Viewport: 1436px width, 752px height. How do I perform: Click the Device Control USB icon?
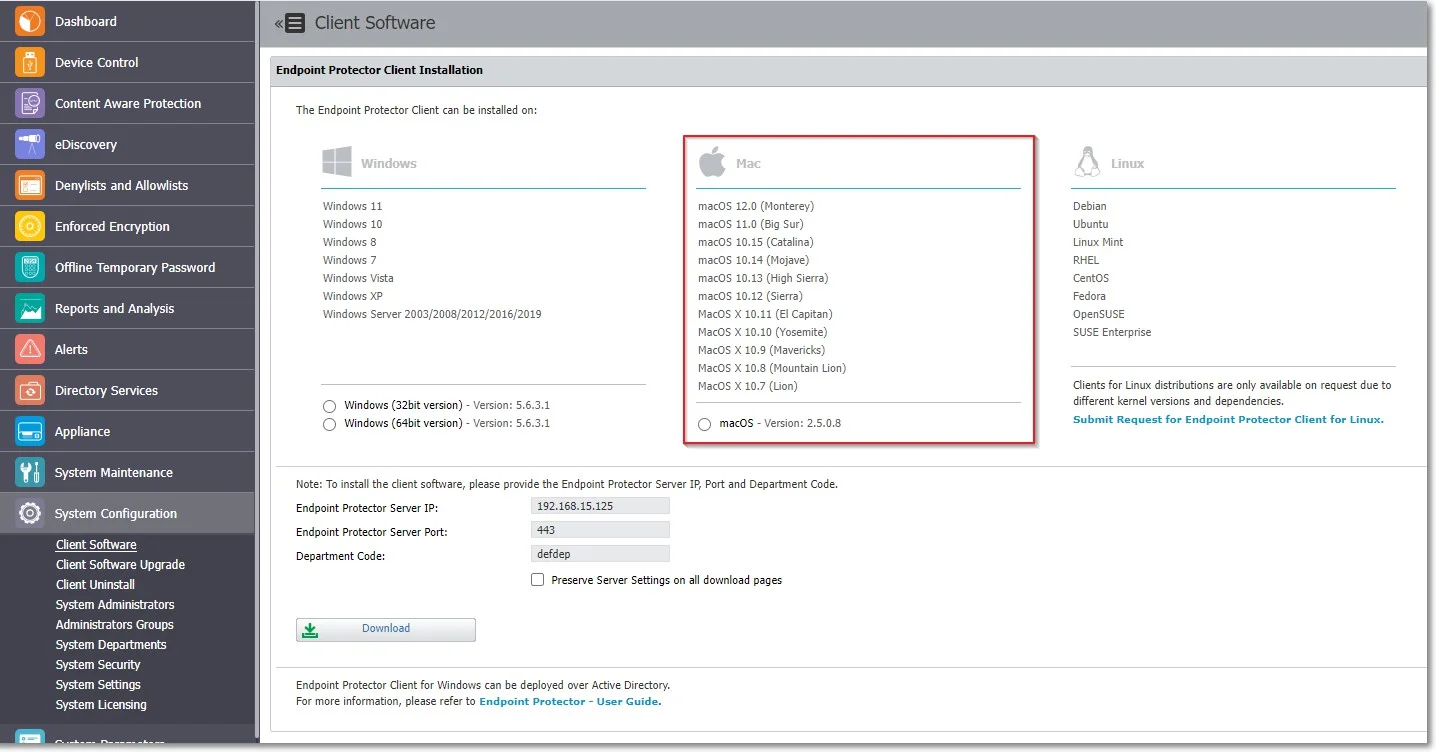[x=30, y=62]
